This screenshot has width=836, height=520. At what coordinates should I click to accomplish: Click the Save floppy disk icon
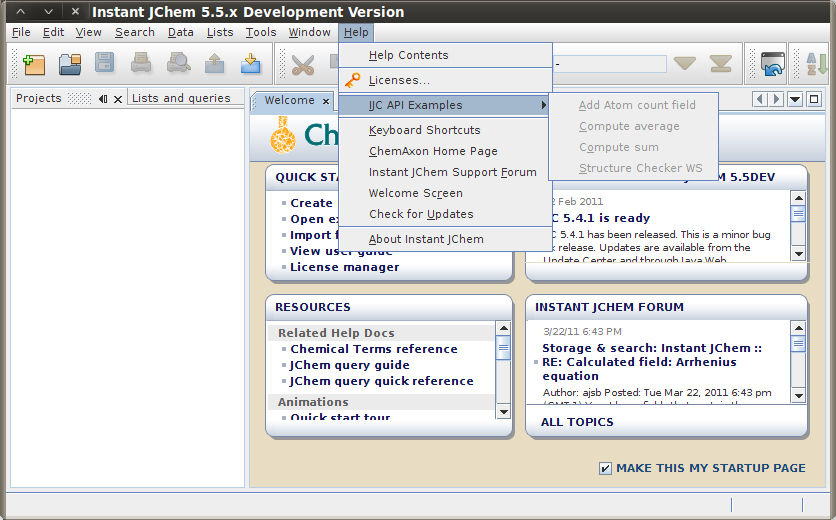(x=105, y=65)
